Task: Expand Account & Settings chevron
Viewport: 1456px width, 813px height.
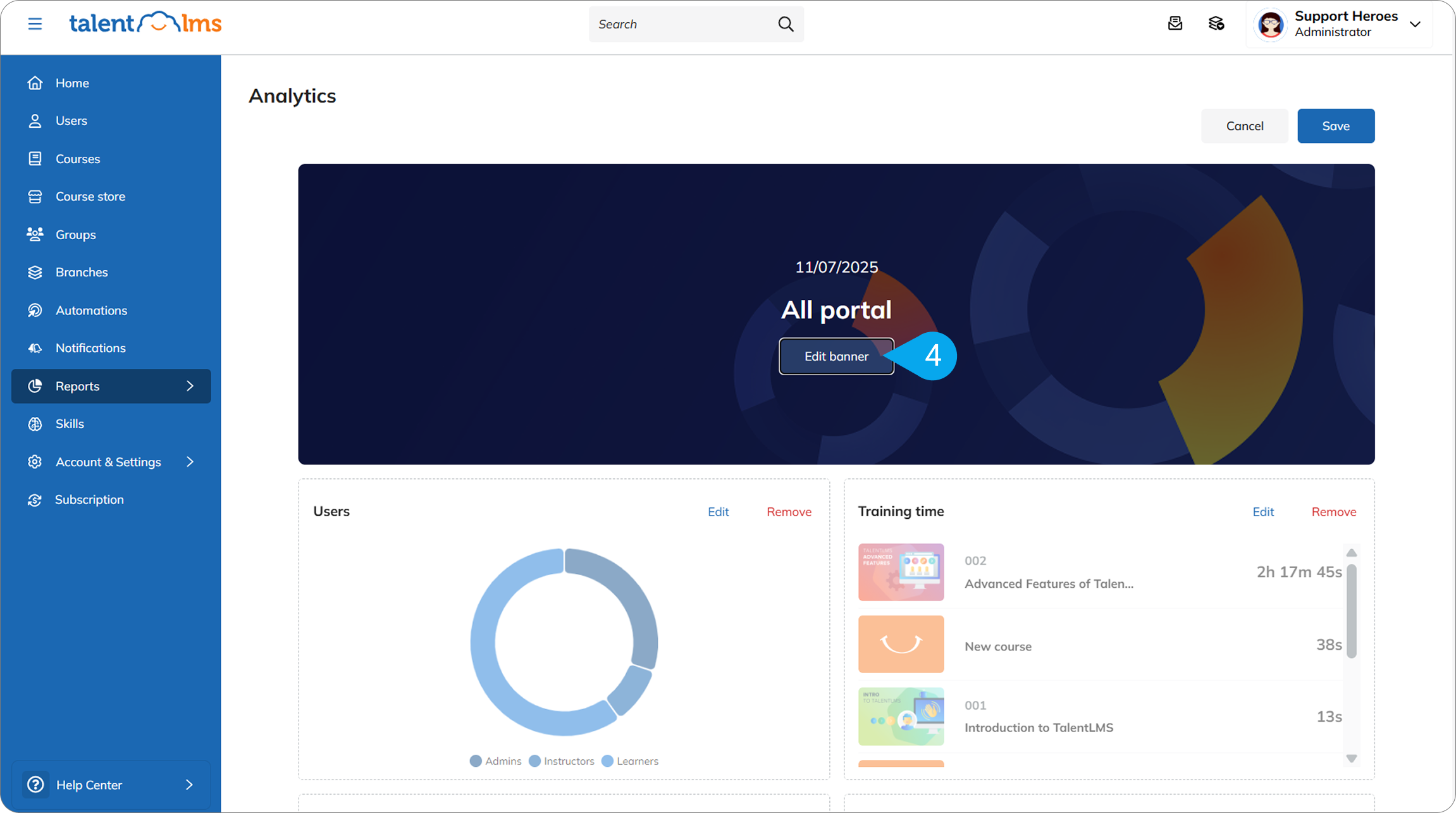Action: tap(190, 462)
